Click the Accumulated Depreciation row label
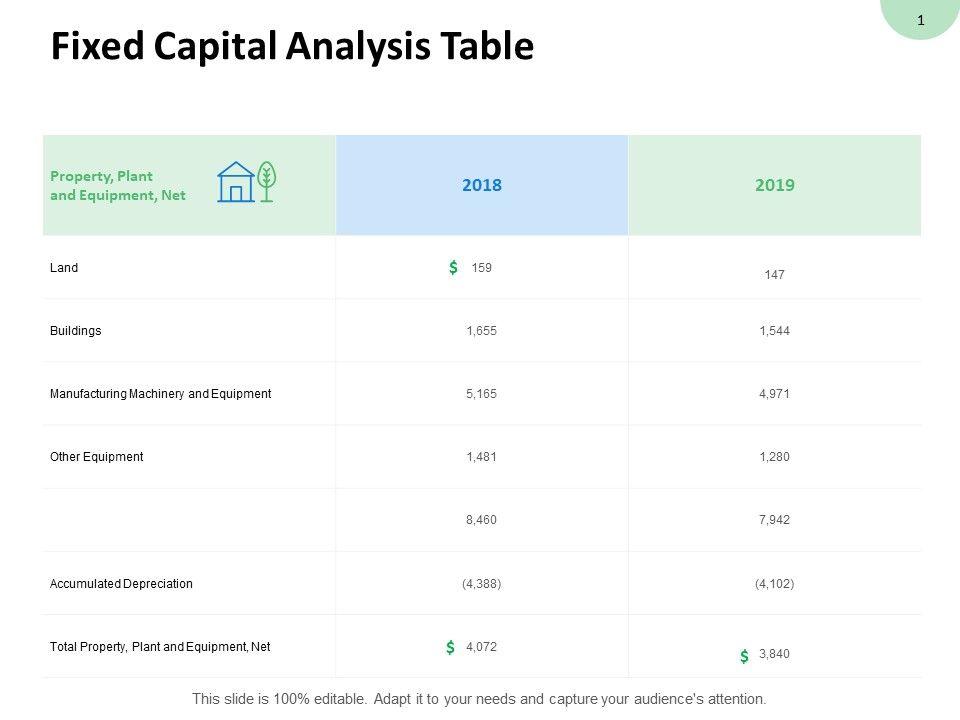Screen dimensions: 960x720 (121, 583)
